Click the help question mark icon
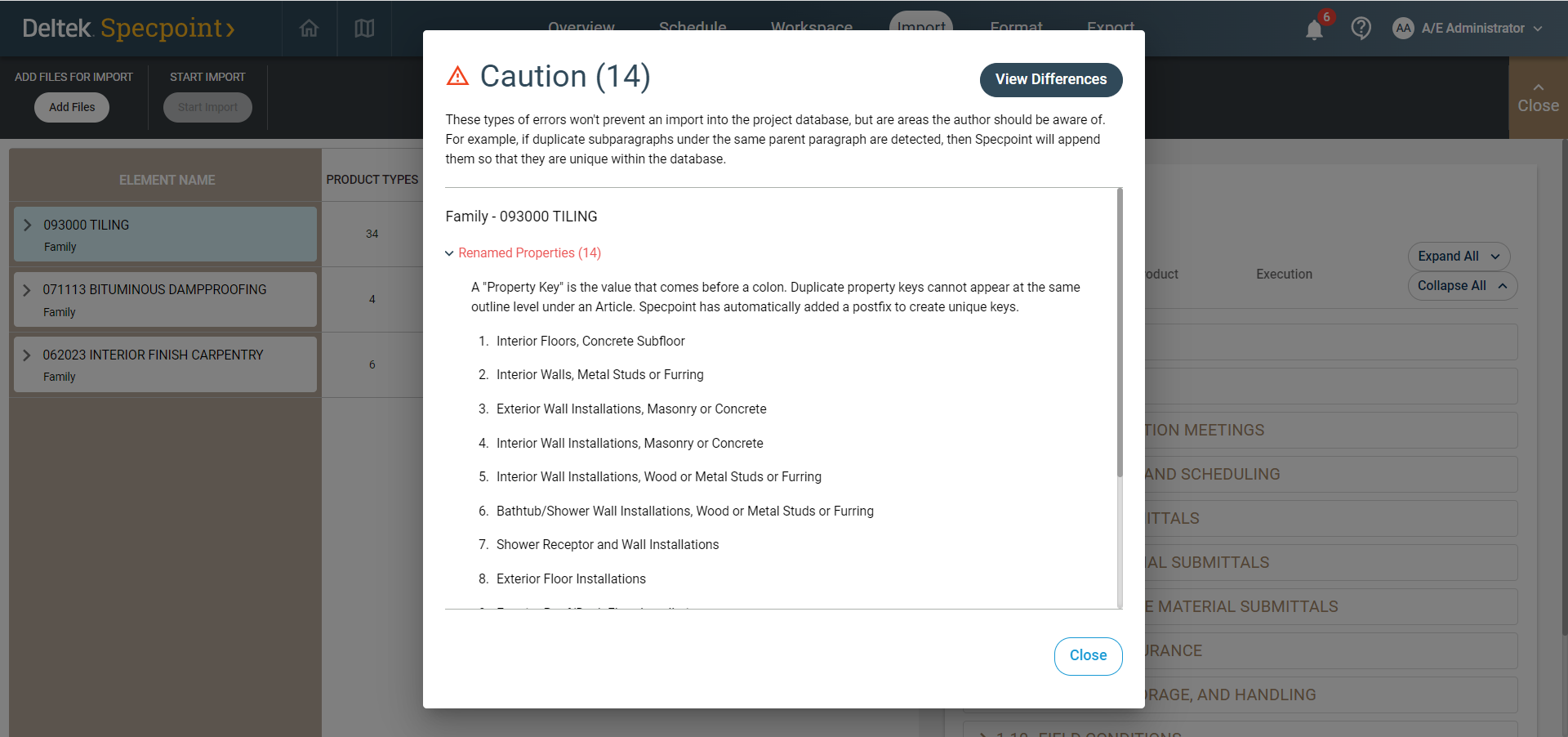 coord(1361,29)
